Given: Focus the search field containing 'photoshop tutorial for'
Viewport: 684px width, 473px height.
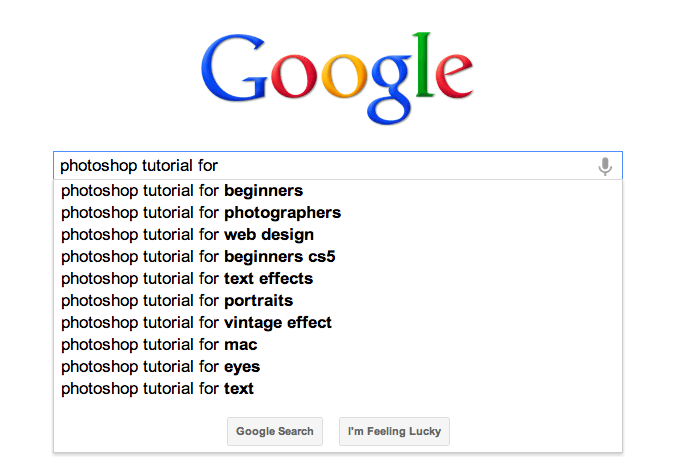Looking at the screenshot, I should 320,166.
